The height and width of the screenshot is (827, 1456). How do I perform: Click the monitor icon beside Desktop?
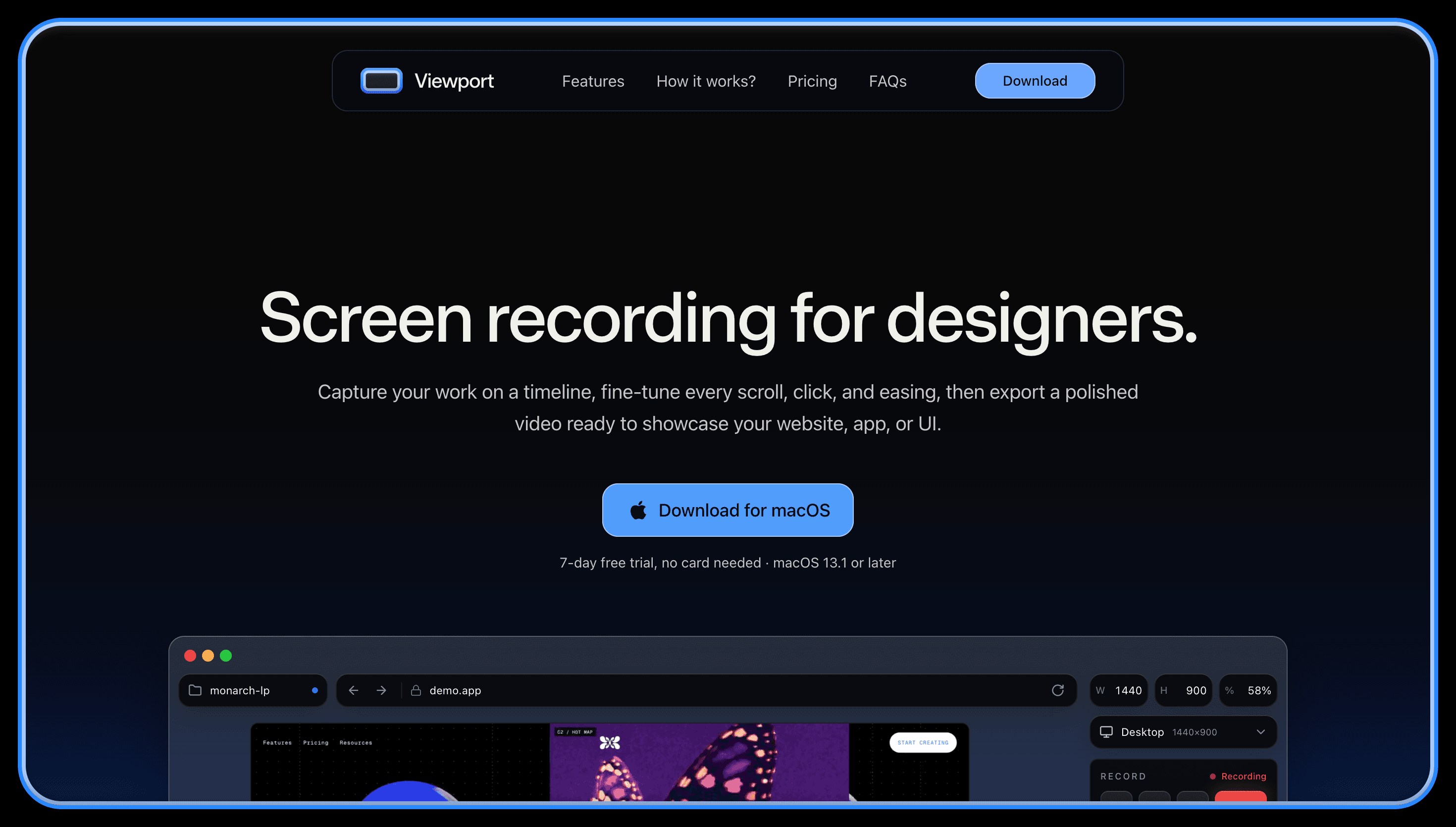[1106, 732]
